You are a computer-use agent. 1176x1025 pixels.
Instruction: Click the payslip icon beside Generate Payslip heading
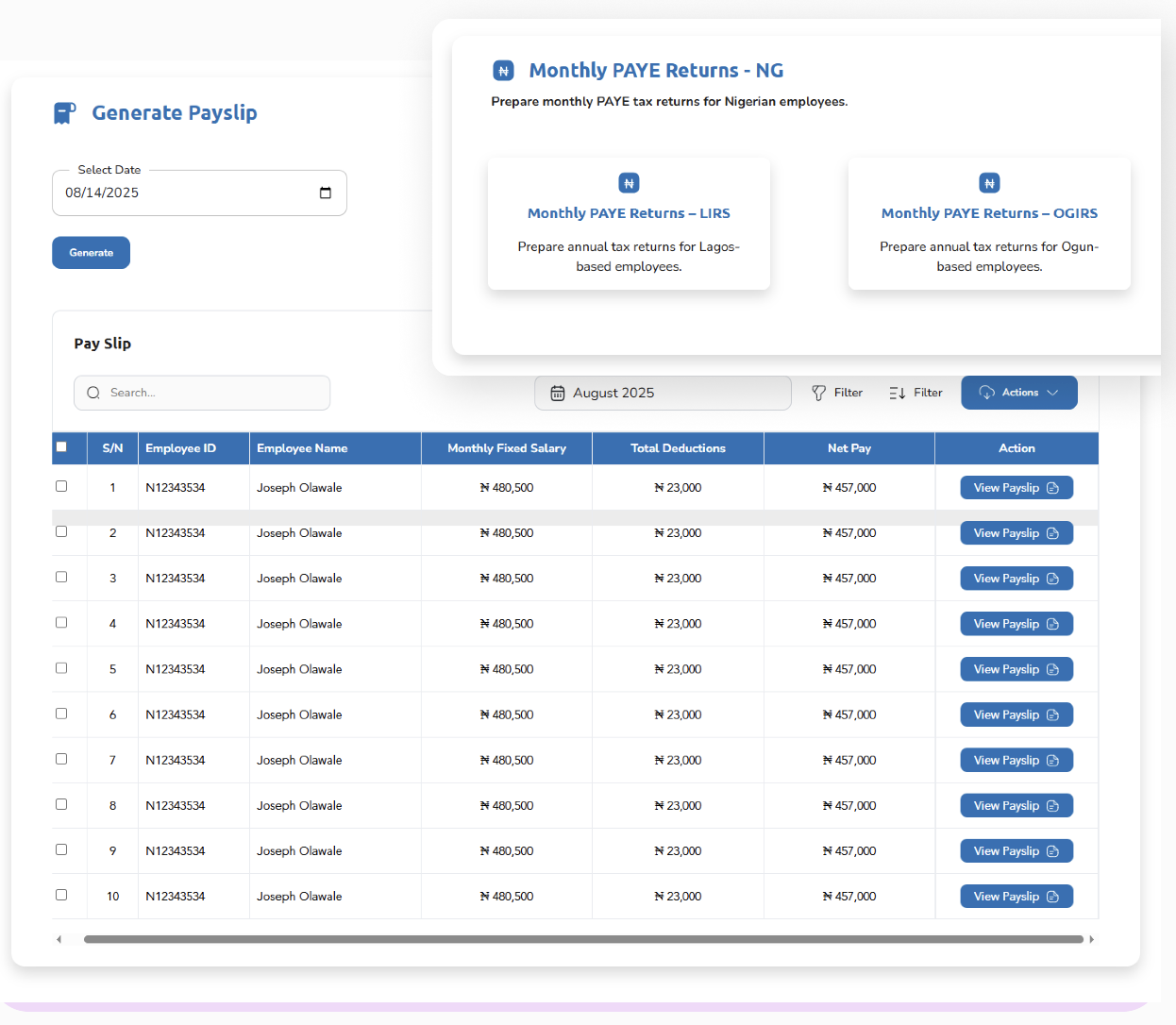[x=63, y=111]
